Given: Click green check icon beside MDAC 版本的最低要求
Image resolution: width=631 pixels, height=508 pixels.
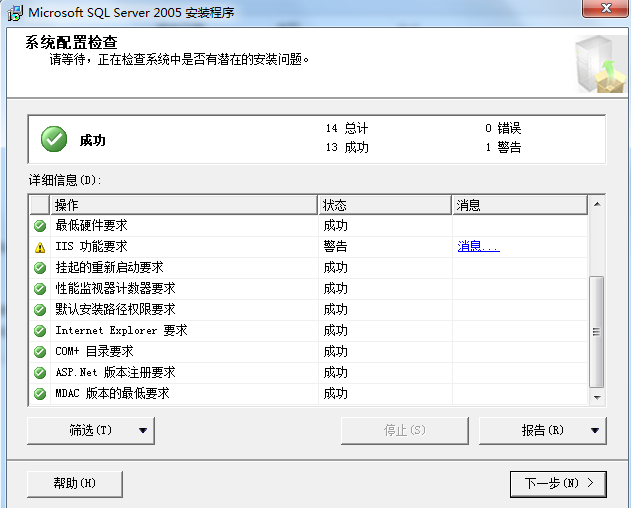Looking at the screenshot, I should tap(40, 393).
